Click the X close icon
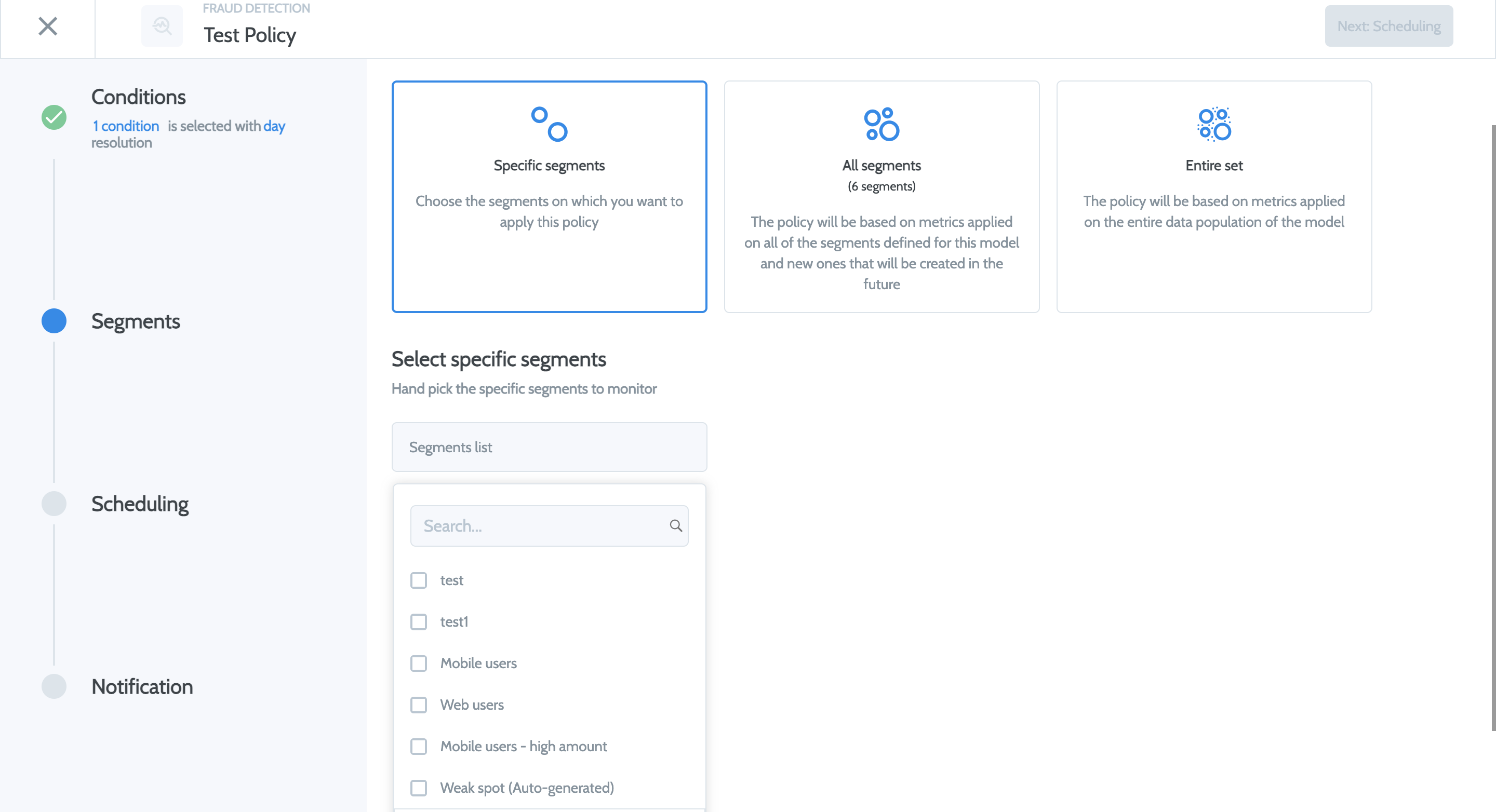The height and width of the screenshot is (812, 1496). 48,26
